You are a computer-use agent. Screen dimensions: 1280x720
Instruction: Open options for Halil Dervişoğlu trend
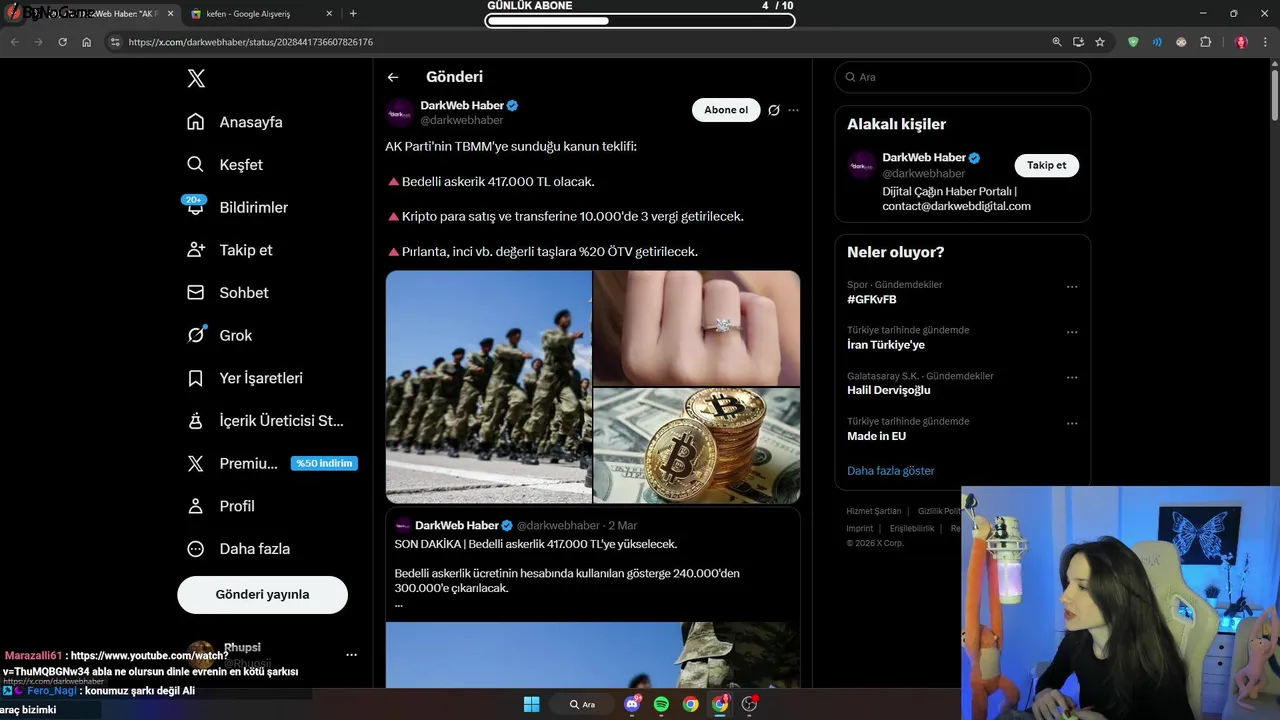coord(1072,378)
